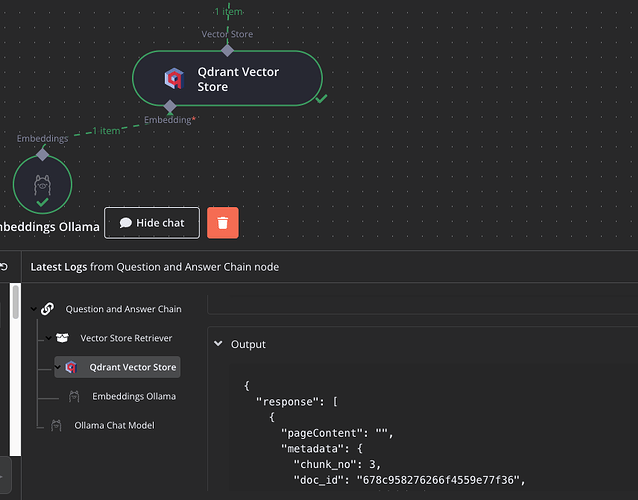Collapse the Vector Store Retriever row

[x=48, y=338]
